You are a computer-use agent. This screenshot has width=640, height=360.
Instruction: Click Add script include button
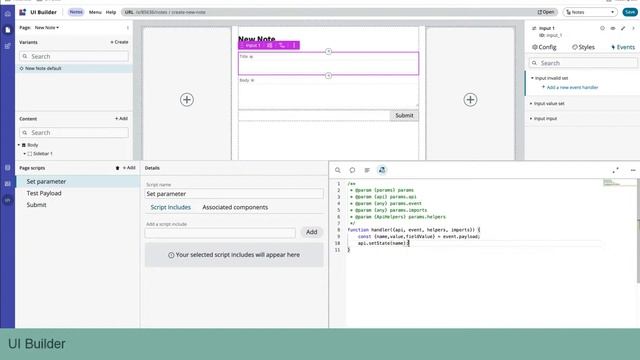click(312, 232)
